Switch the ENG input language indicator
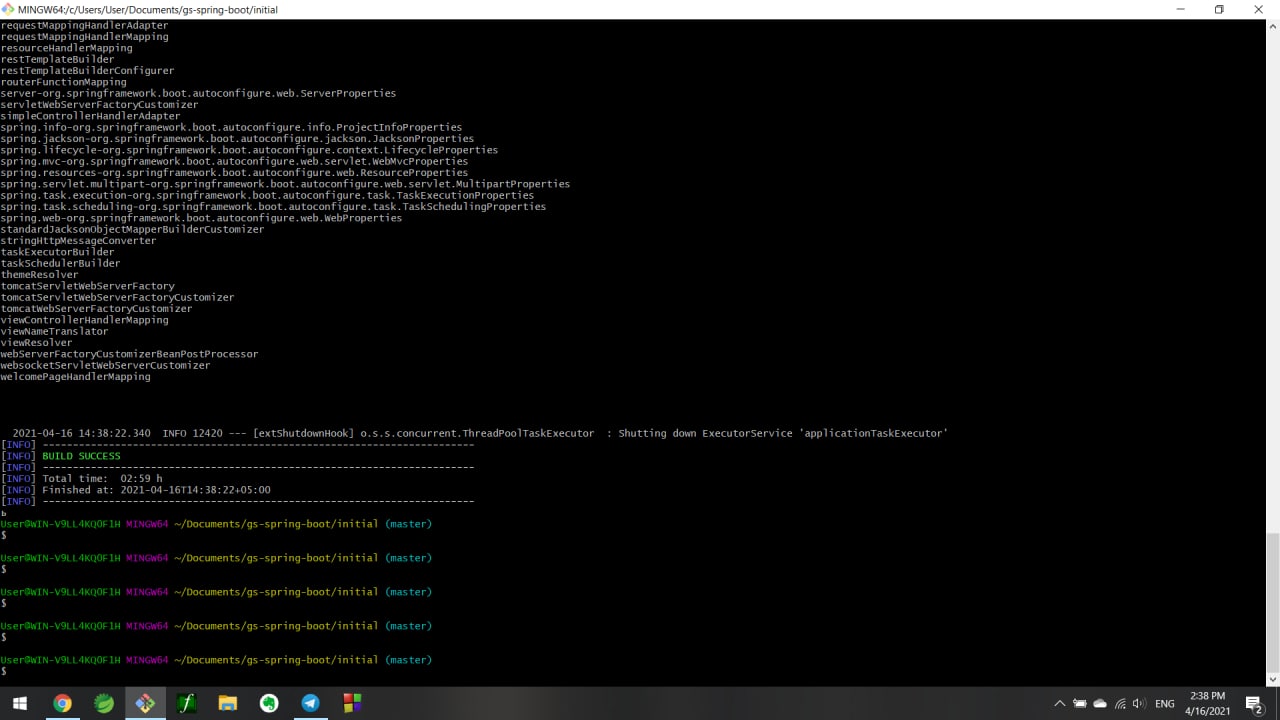The height and width of the screenshot is (720, 1280). [x=1164, y=704]
